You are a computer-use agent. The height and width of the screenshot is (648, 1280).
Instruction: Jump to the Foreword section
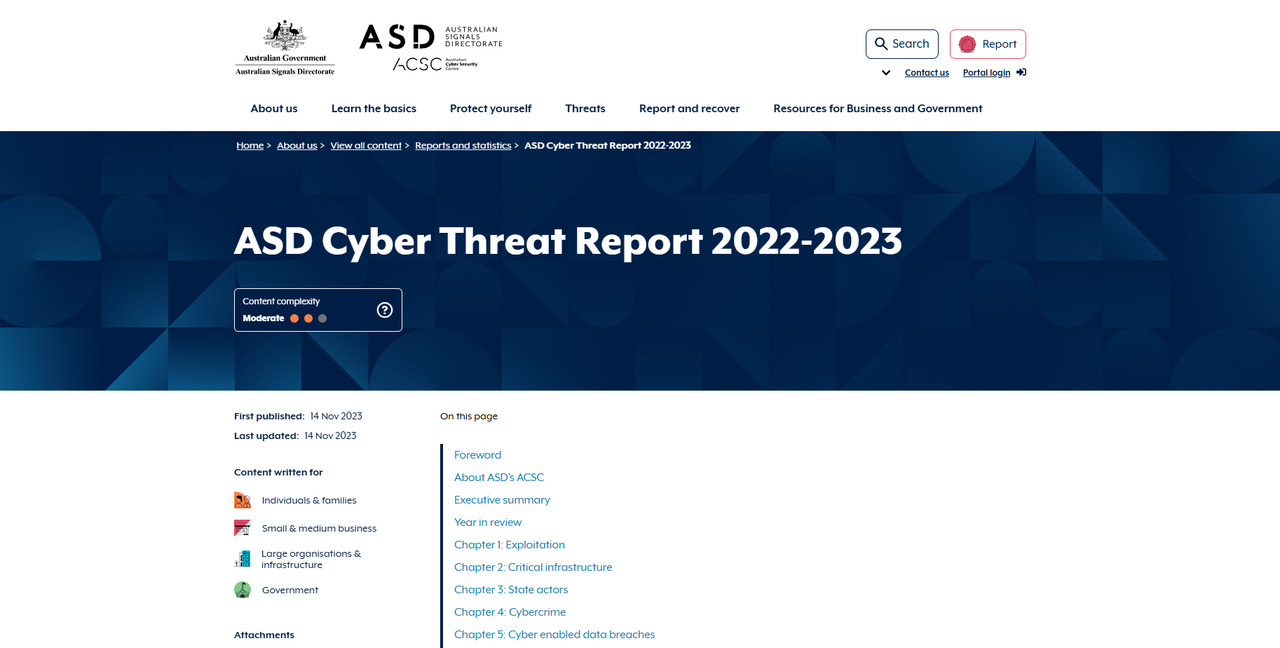pyautogui.click(x=478, y=455)
